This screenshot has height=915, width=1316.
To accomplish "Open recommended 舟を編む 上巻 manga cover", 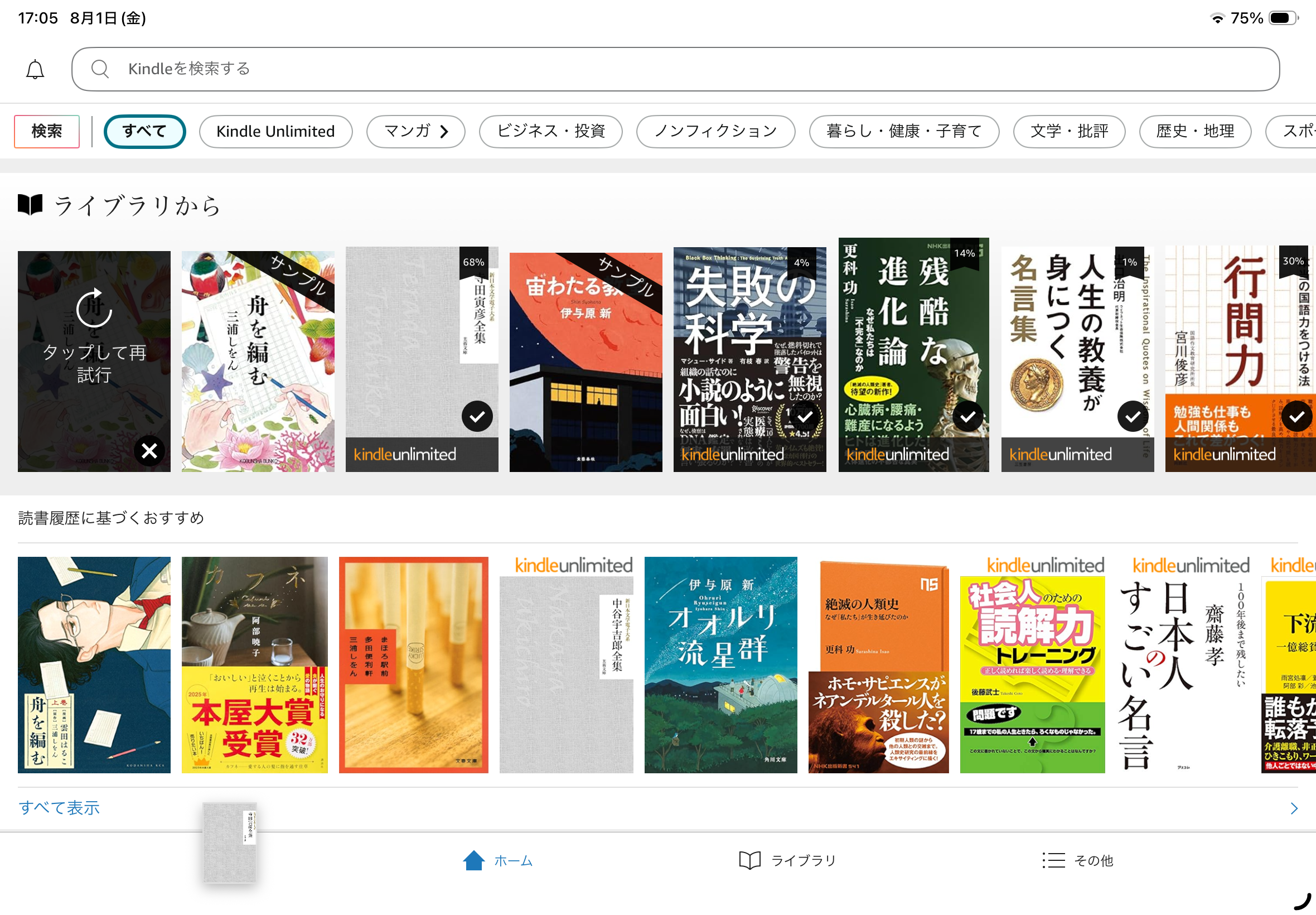I will [x=94, y=665].
